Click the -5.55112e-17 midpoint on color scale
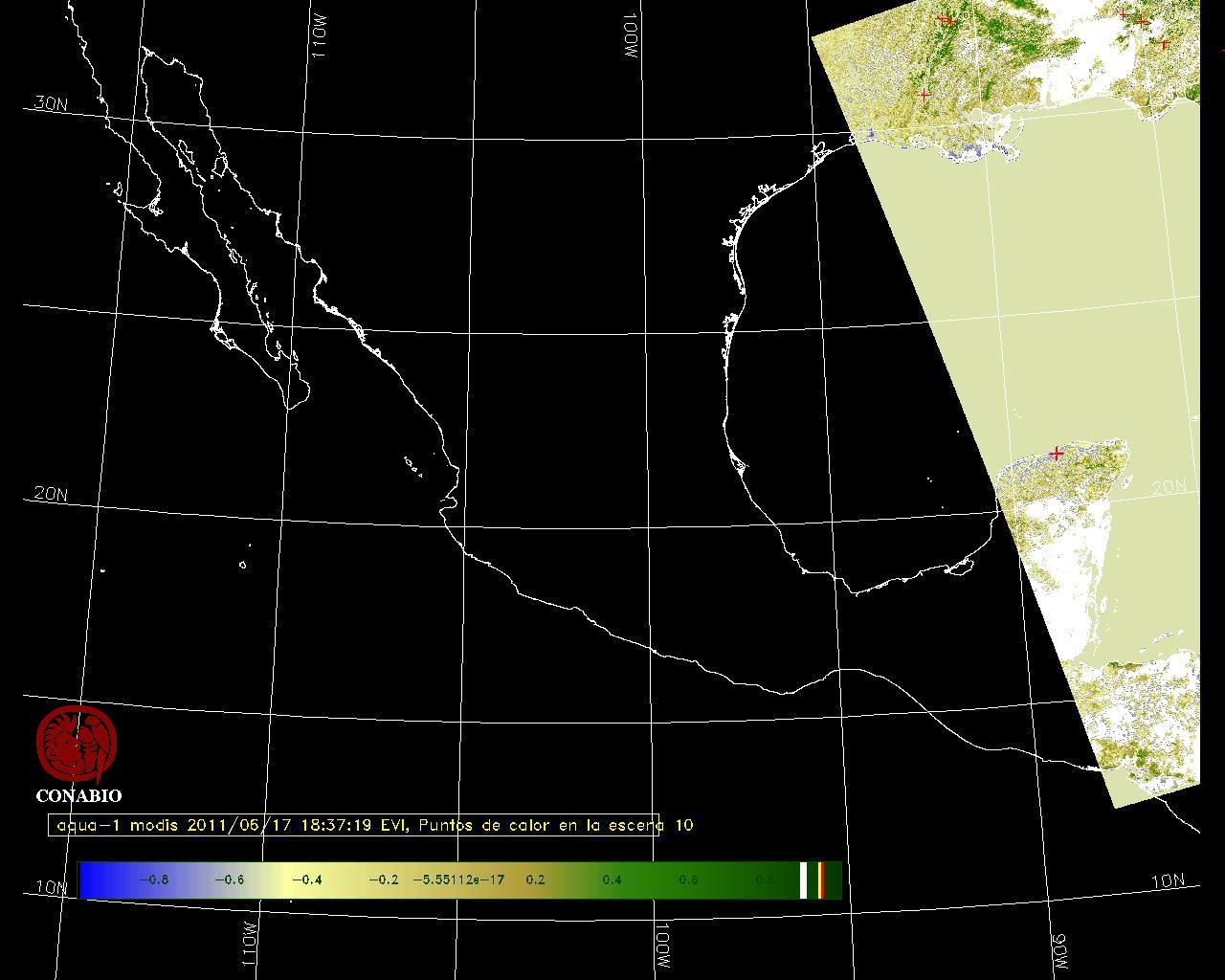This screenshot has width=1225, height=980. (458, 880)
